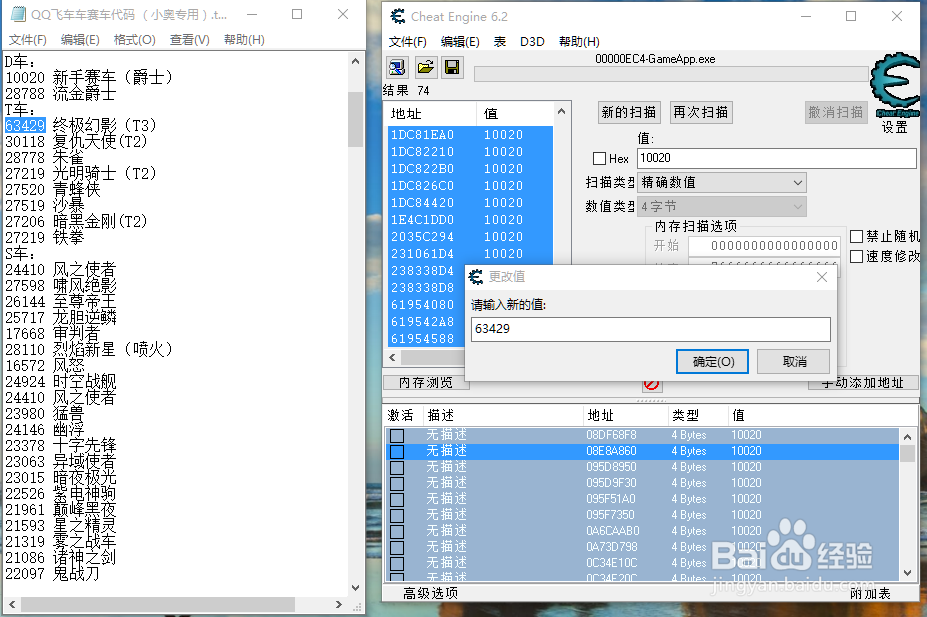
Task: Click the 开始 memory scan start address field
Action: point(764,246)
